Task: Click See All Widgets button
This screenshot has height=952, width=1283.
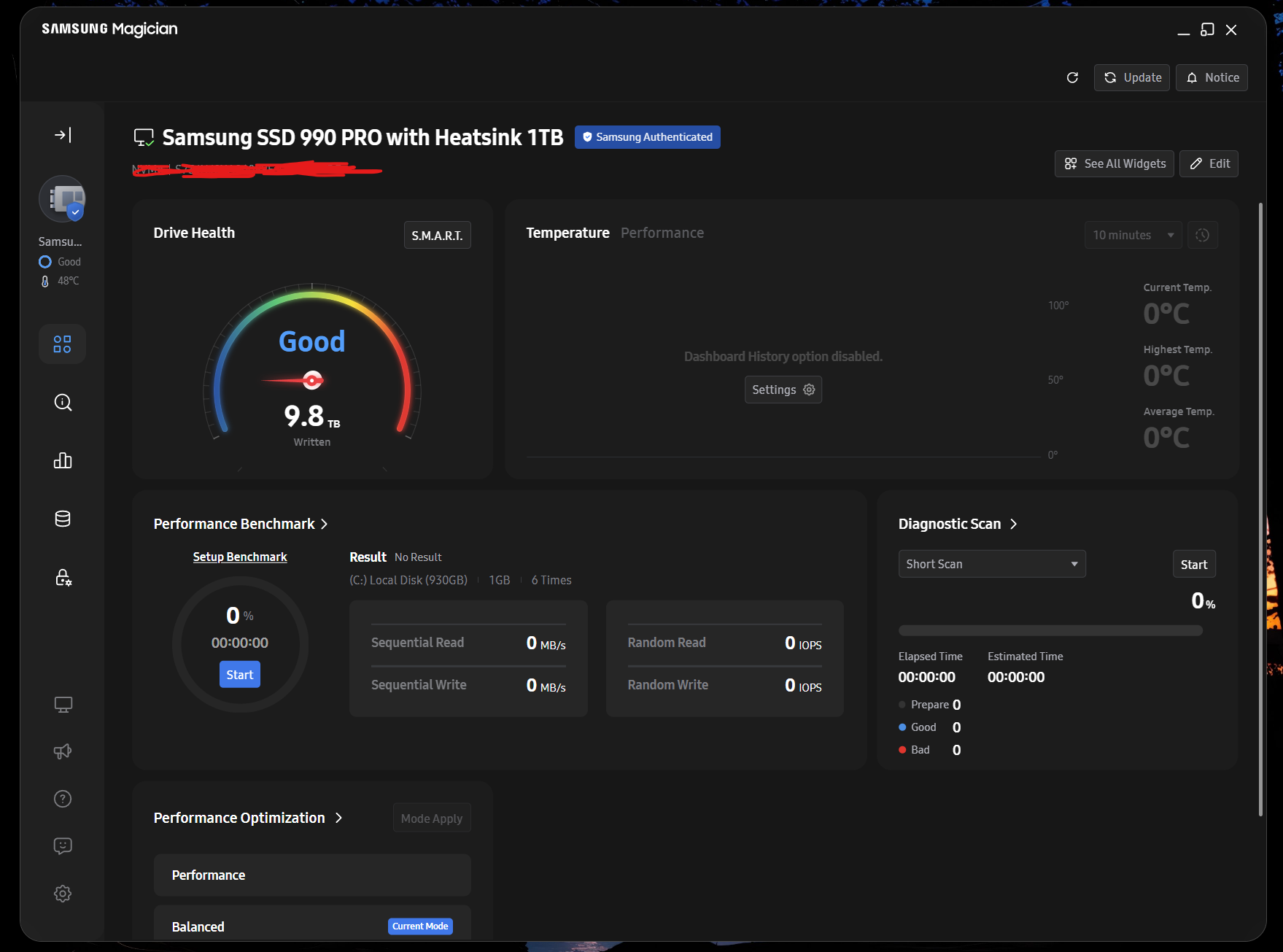Action: 1115,164
